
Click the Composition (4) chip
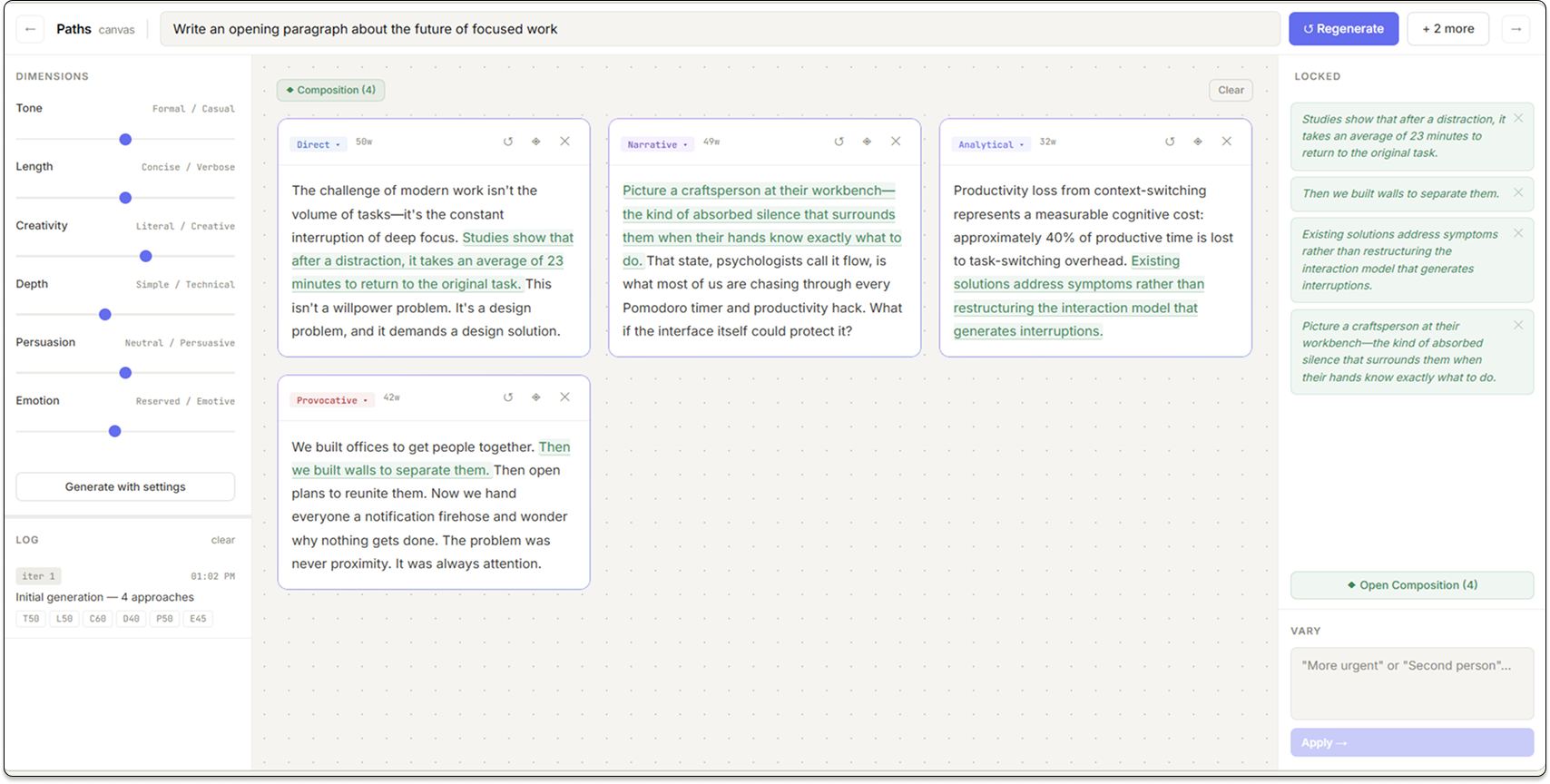[330, 90]
